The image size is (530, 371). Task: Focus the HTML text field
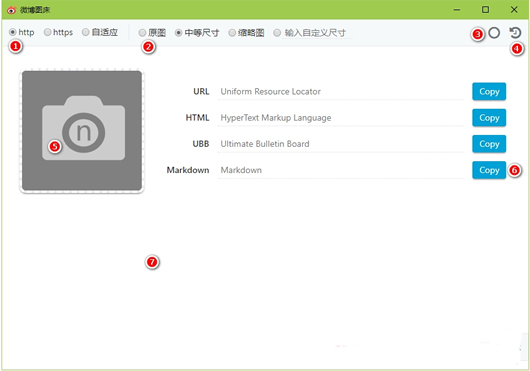341,118
